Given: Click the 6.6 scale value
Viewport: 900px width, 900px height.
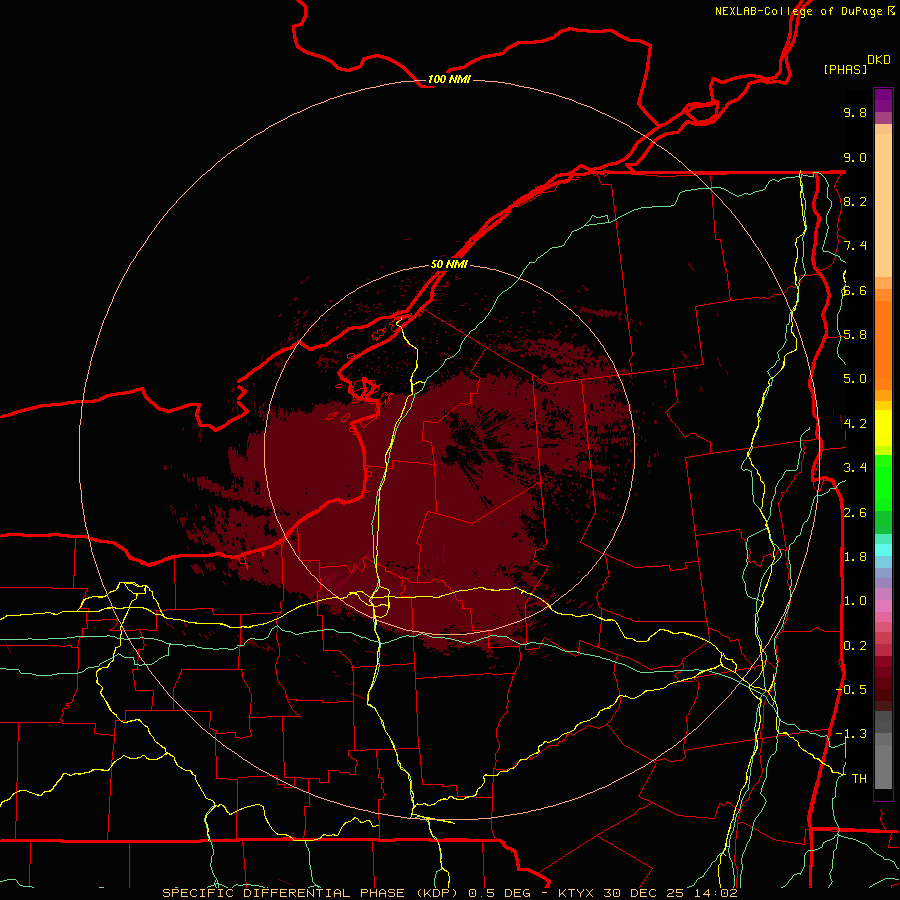Looking at the screenshot, I should [x=855, y=290].
